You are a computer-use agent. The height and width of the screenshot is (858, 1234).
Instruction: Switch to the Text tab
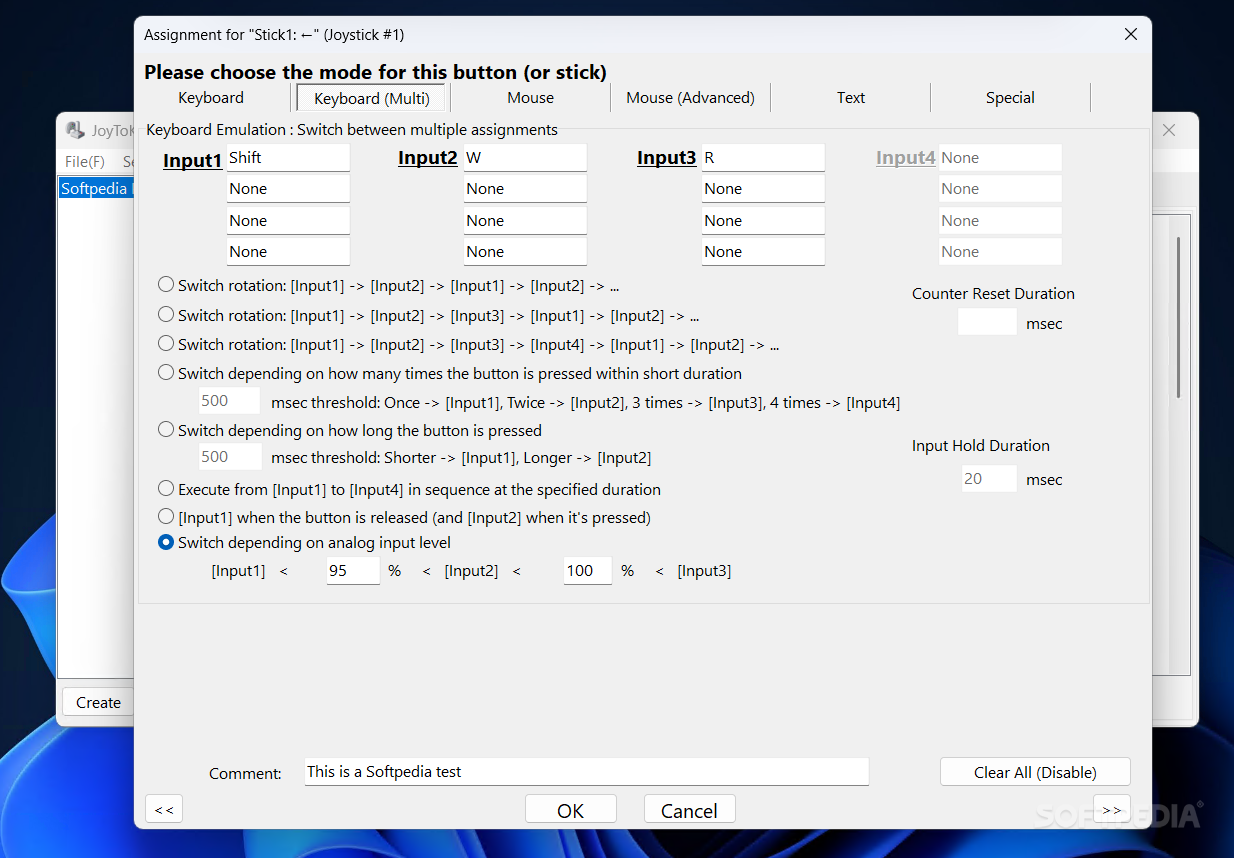click(851, 98)
